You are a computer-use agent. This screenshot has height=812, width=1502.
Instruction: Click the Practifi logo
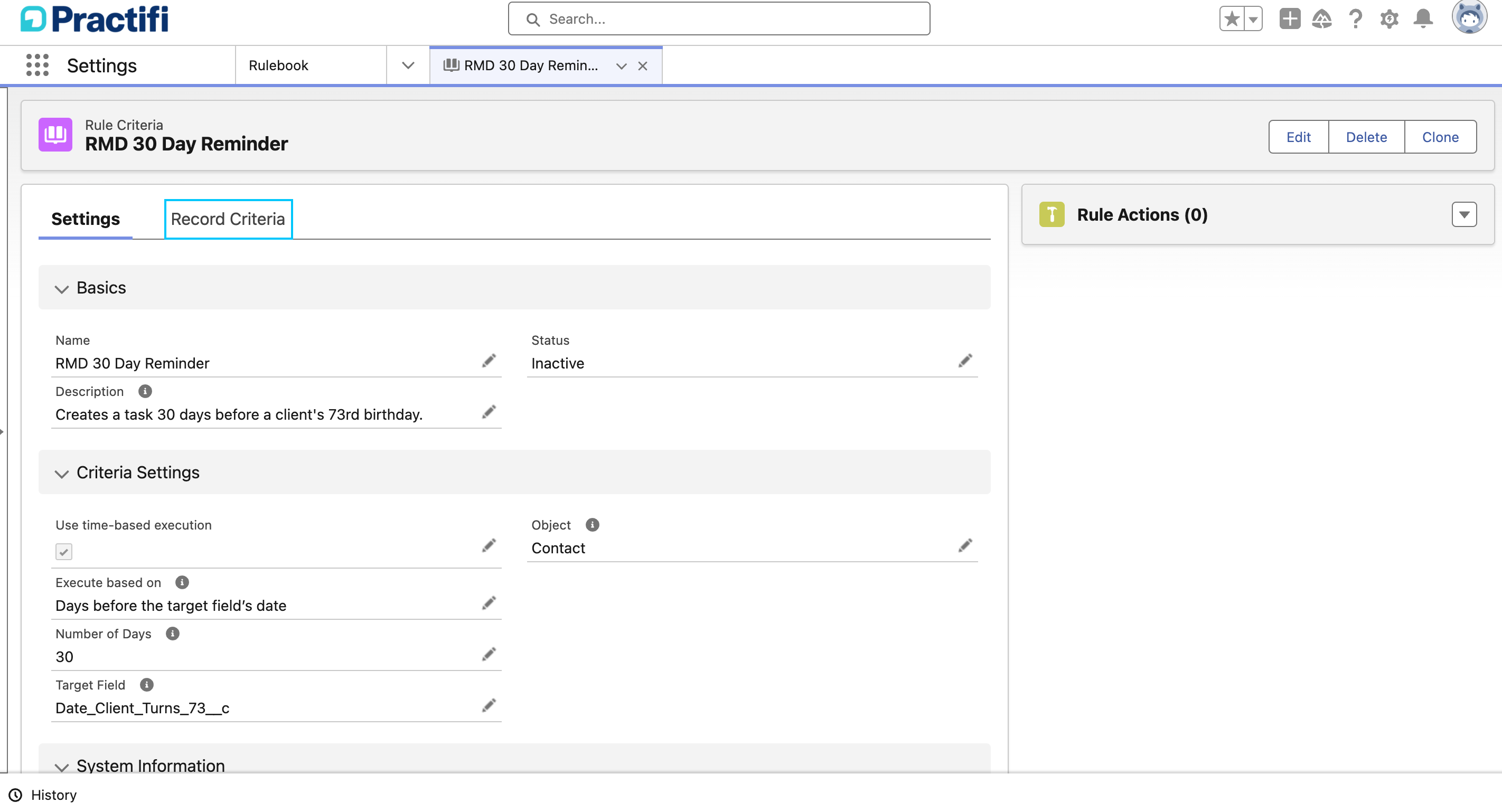95,18
